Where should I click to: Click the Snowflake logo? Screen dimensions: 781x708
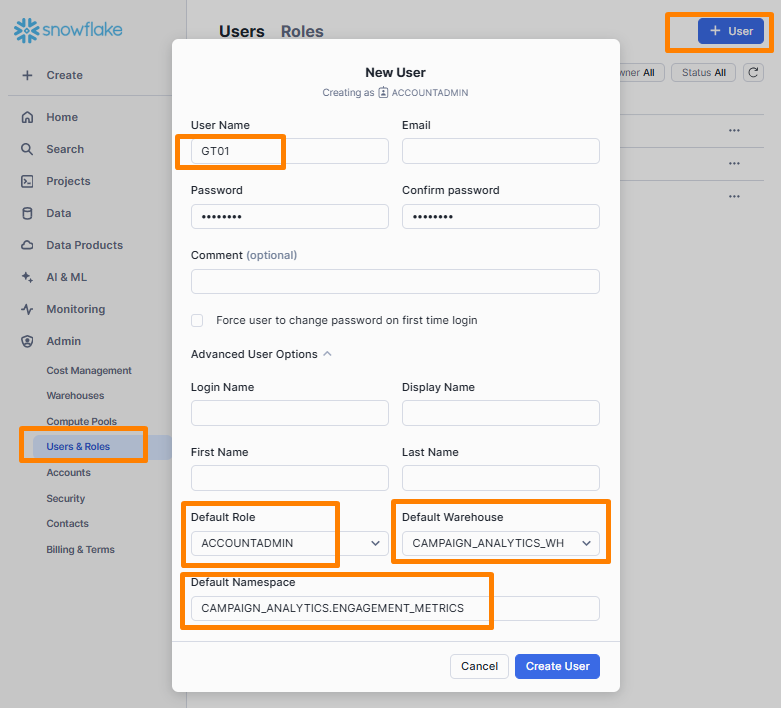(68, 30)
